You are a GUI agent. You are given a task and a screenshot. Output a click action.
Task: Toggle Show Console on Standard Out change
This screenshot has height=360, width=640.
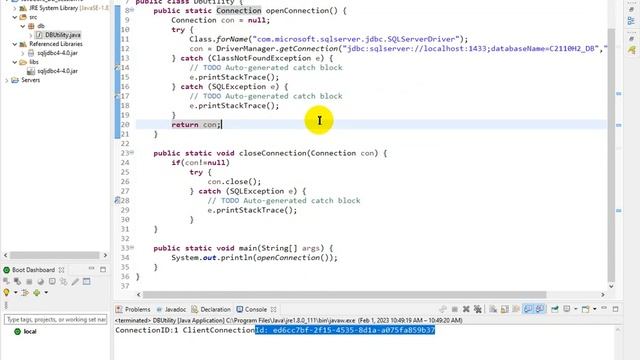(x=528, y=309)
